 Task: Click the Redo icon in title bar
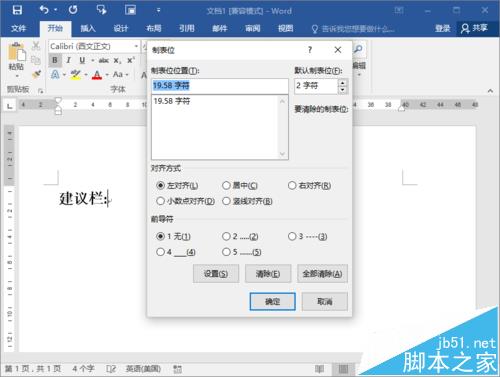[73, 10]
